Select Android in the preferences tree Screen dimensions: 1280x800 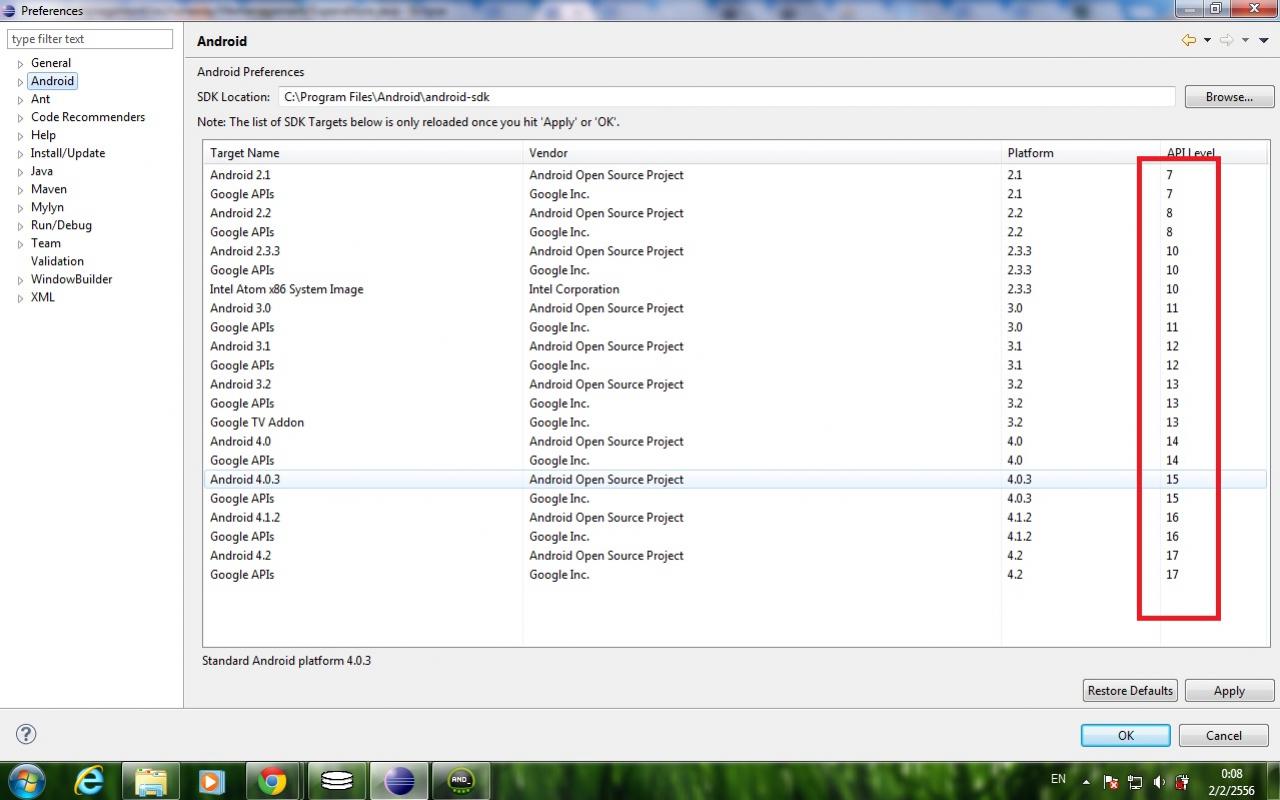52,81
